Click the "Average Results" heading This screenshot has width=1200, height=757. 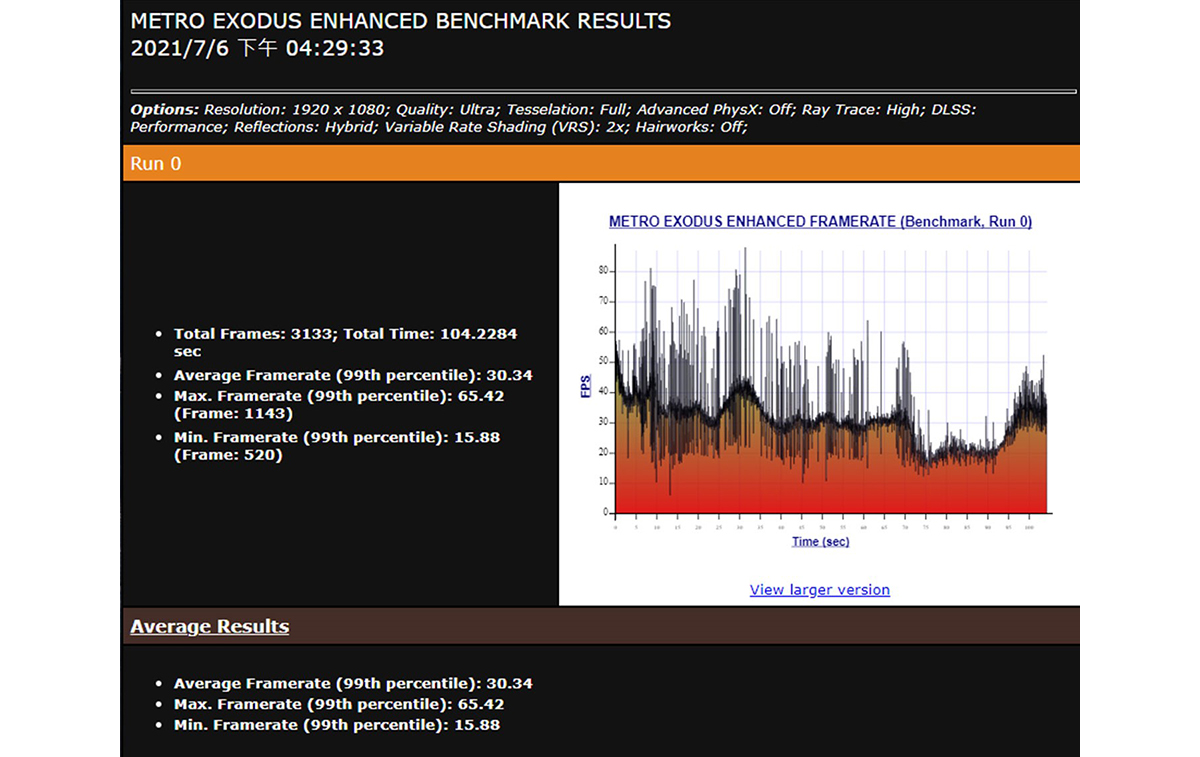tap(210, 627)
